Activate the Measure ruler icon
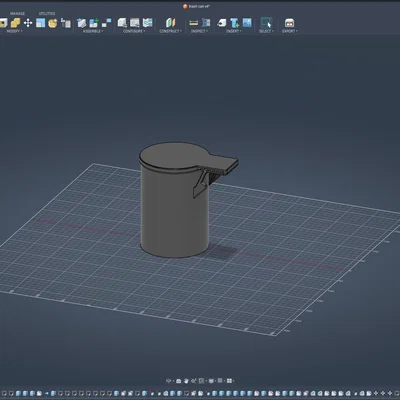The image size is (400, 400). (193, 23)
